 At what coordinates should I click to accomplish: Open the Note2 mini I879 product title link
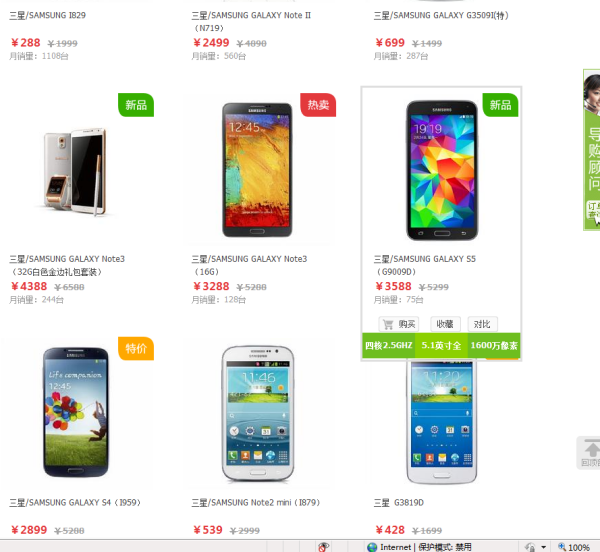pyautogui.click(x=256, y=502)
